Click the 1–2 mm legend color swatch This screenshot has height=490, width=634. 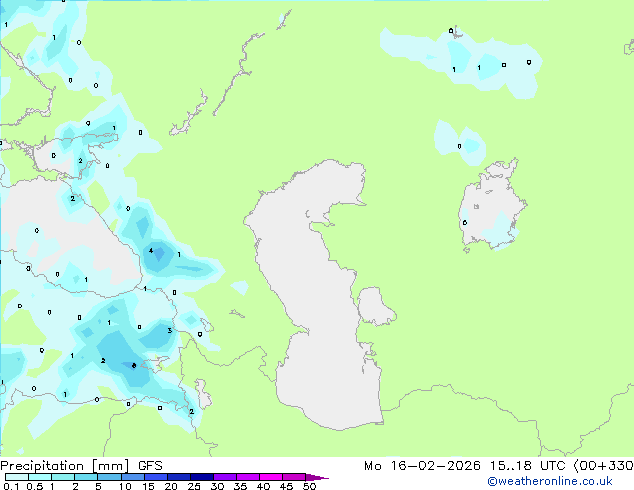[63, 477]
